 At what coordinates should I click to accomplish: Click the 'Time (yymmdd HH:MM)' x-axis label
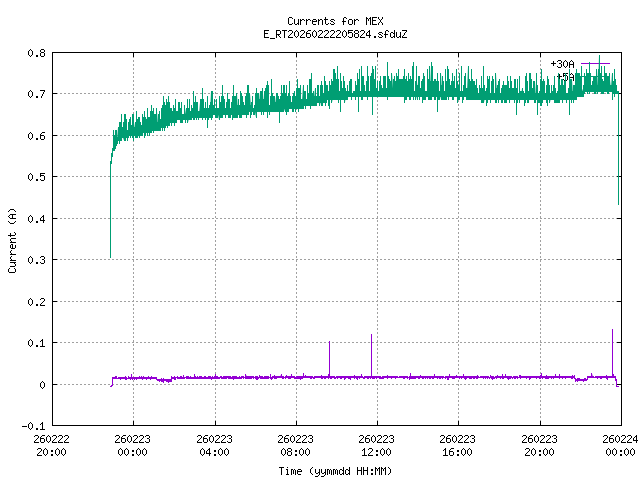(333, 470)
